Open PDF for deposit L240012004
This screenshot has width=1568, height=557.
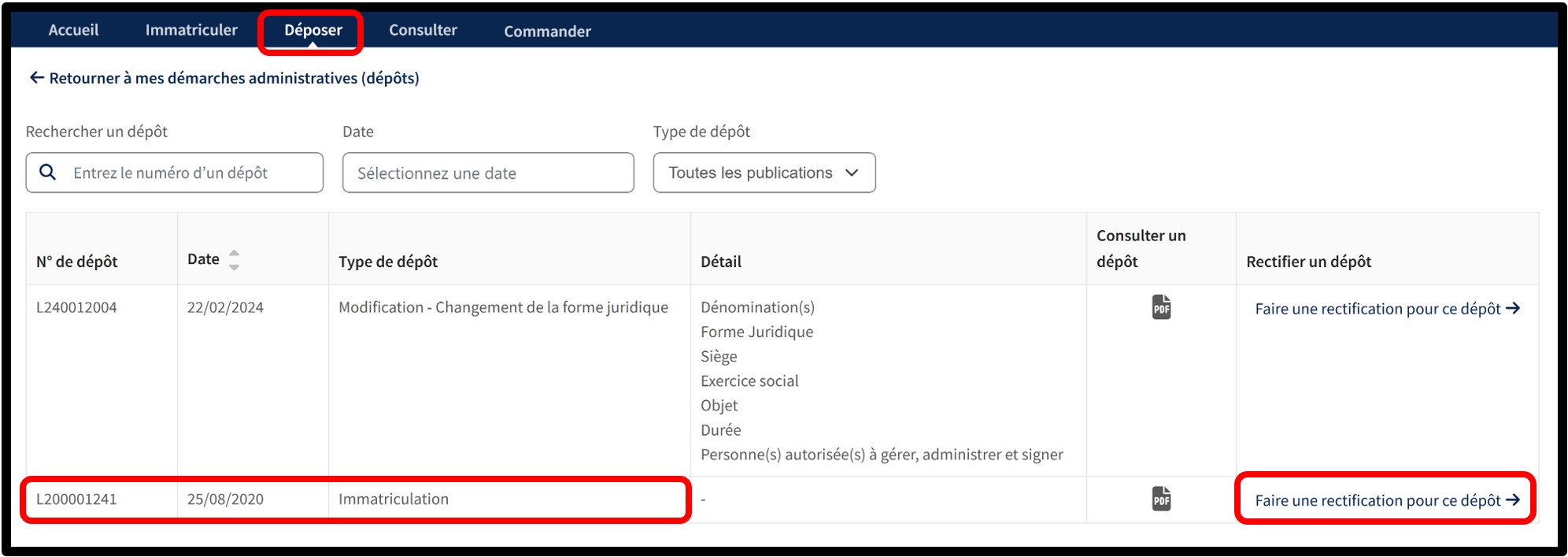(1161, 306)
